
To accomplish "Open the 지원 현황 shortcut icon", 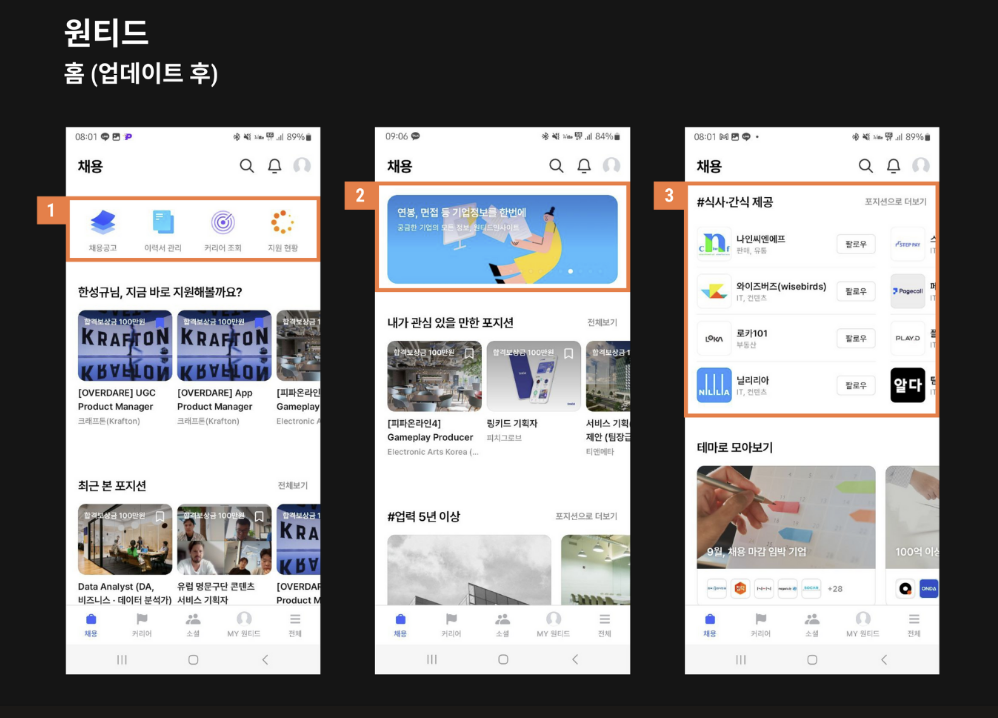I will point(283,229).
